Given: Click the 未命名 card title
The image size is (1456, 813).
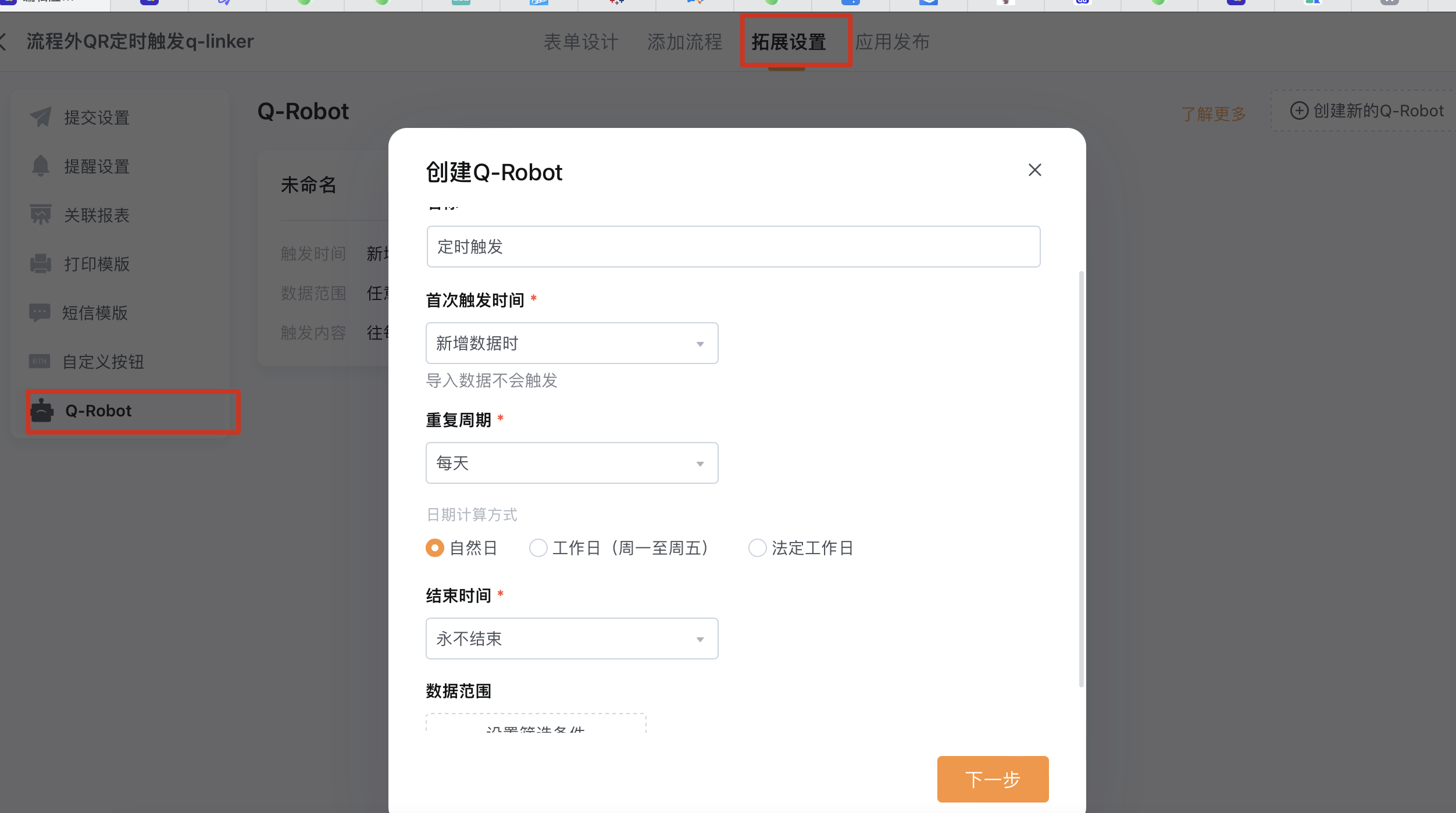Looking at the screenshot, I should click(x=309, y=185).
